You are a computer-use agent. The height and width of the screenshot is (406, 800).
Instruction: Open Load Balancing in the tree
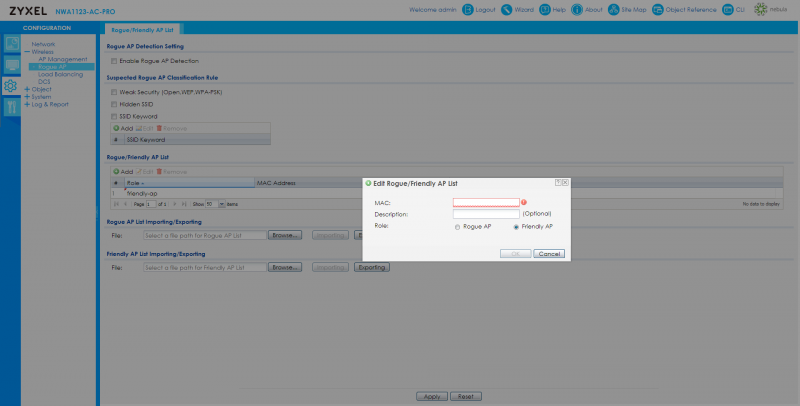pyautogui.click(x=60, y=74)
